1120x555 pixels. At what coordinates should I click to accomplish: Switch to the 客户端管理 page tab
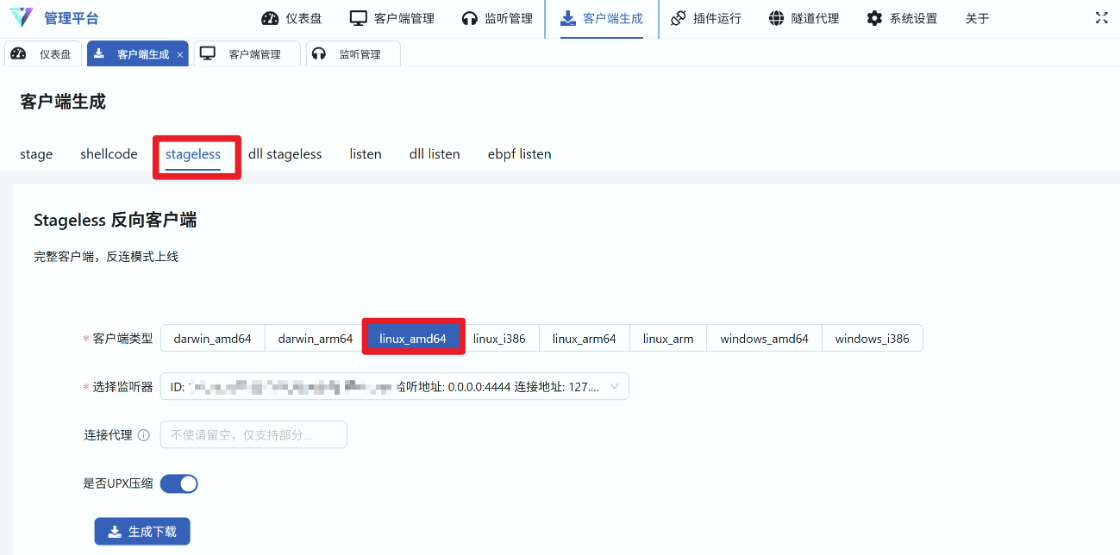pos(247,54)
